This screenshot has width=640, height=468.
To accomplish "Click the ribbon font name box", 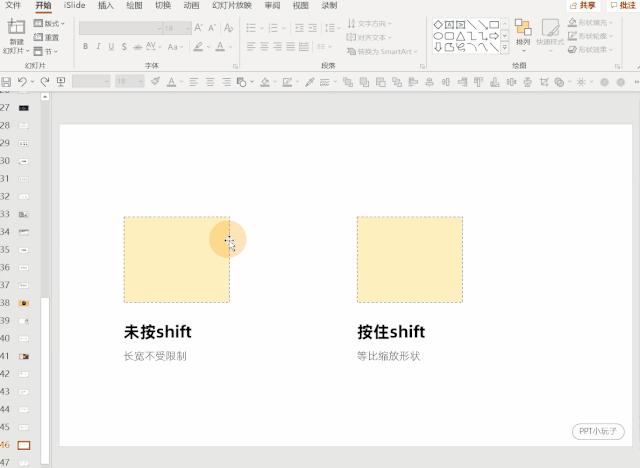I will pyautogui.click(x=121, y=28).
